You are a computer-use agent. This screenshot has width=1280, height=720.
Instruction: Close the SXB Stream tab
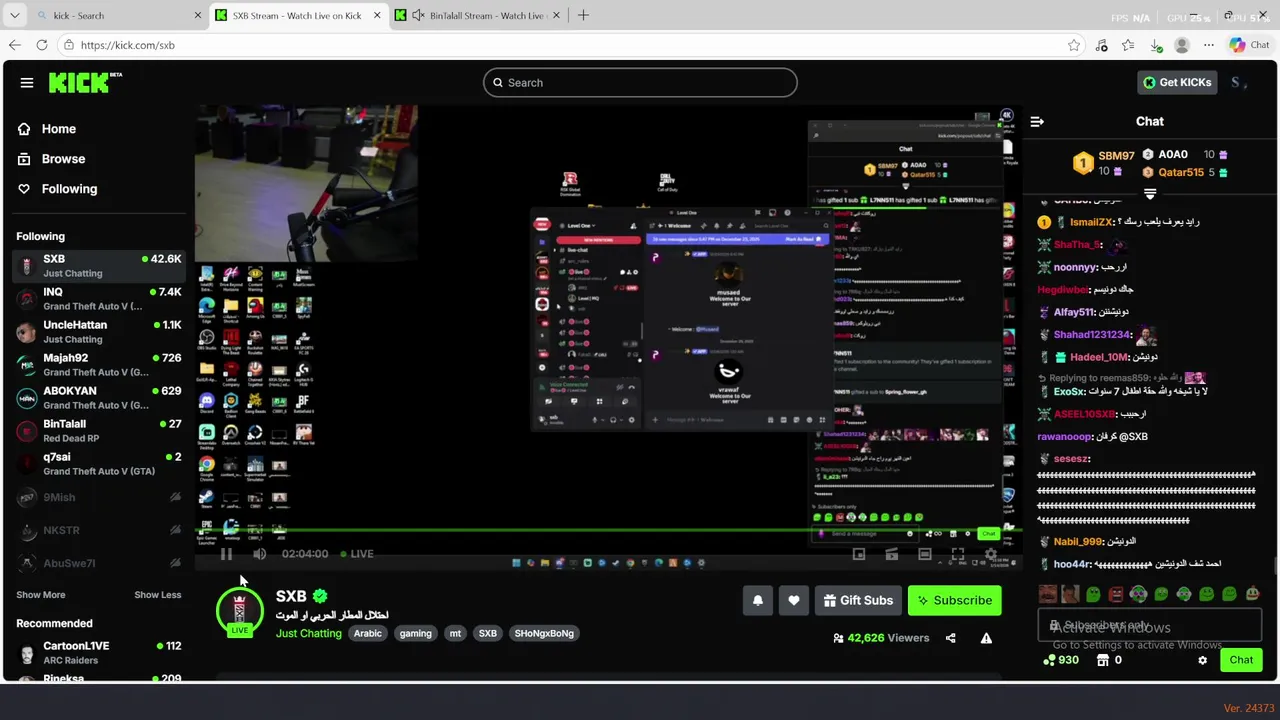tap(378, 16)
